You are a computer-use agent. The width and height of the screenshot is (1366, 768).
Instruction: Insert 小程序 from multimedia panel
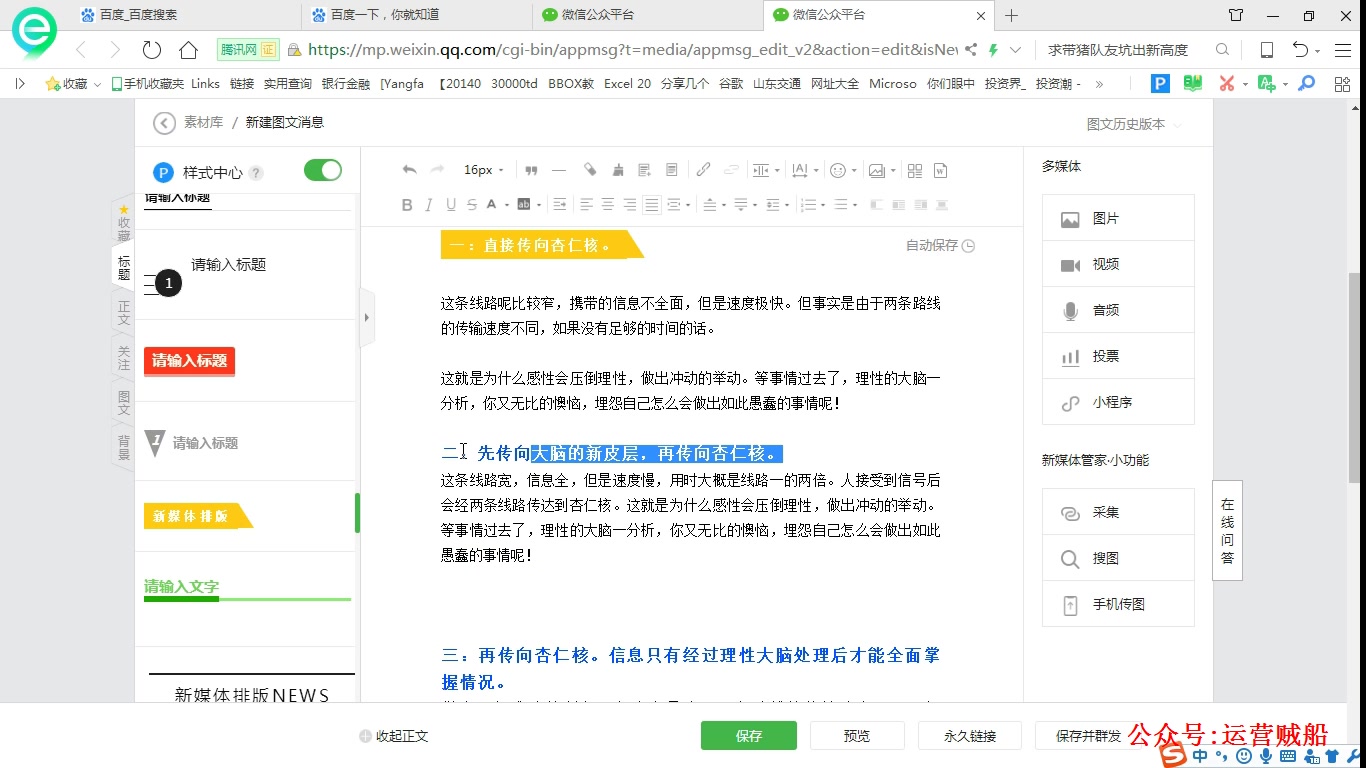[x=1118, y=402]
